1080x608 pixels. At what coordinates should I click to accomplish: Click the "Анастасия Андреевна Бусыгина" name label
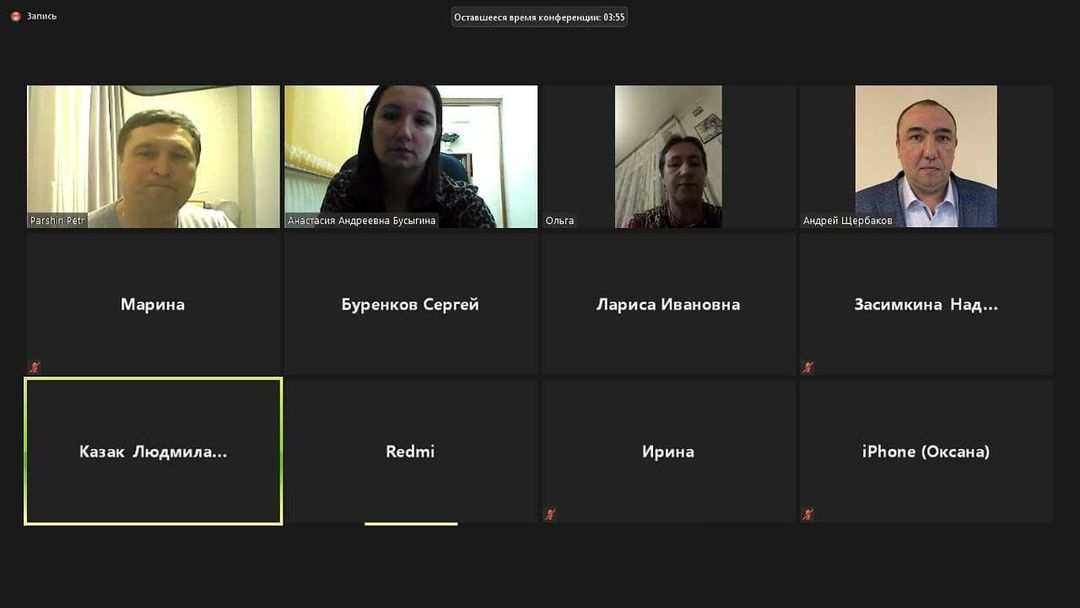coord(362,220)
